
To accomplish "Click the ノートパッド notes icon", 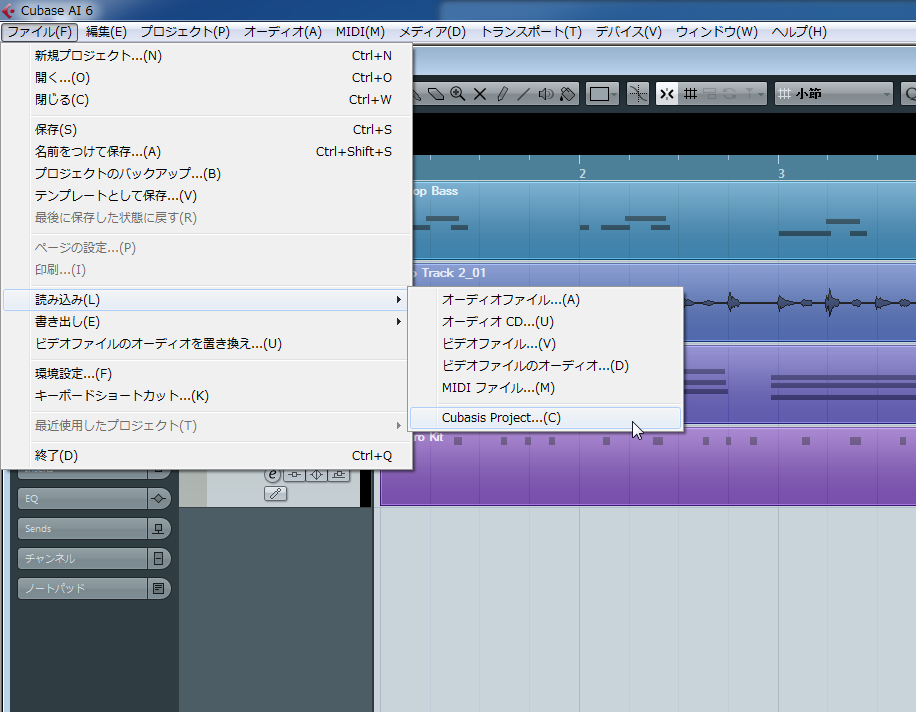I will [158, 588].
